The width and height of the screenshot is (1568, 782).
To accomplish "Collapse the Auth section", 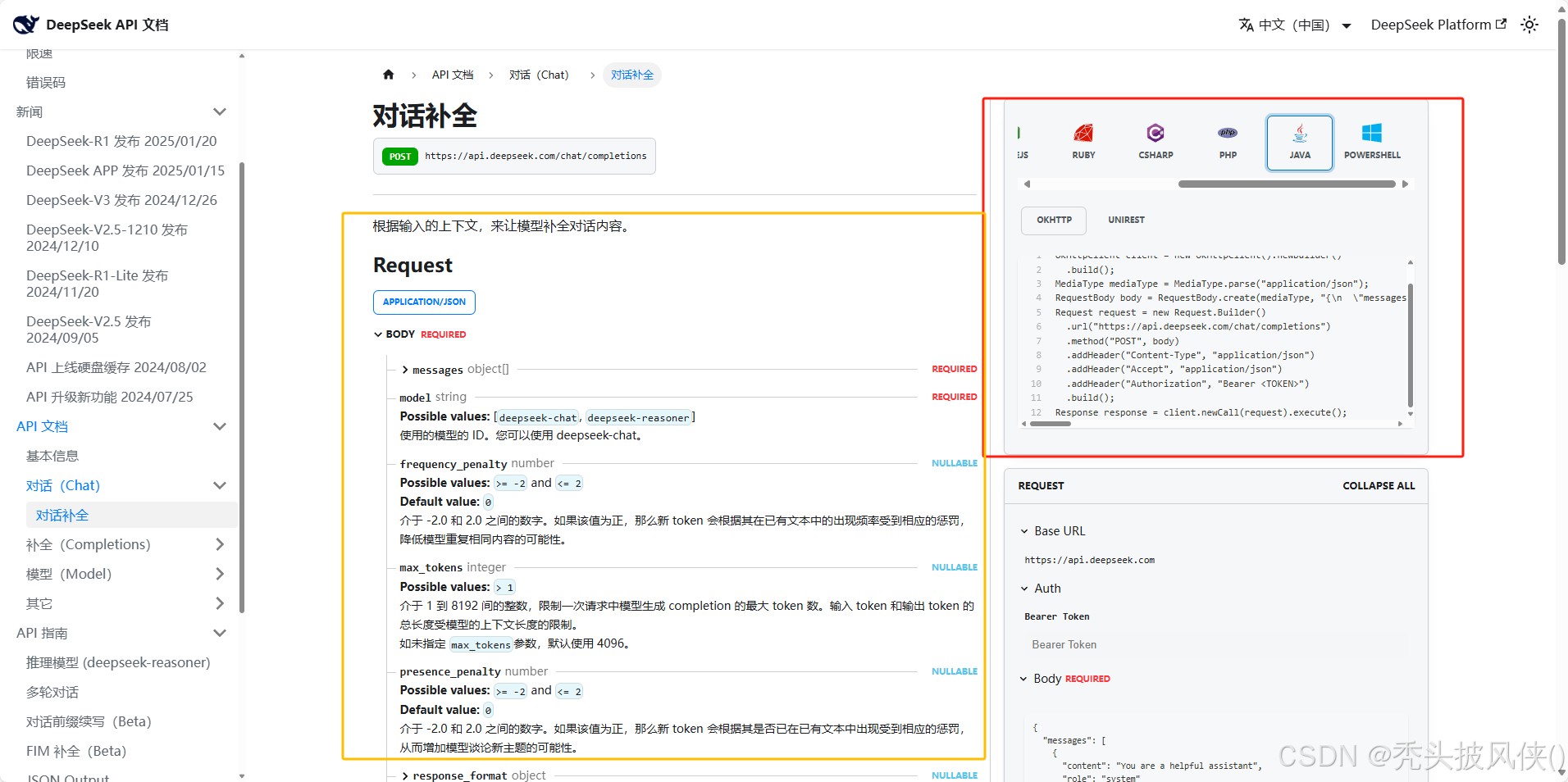I will (1041, 589).
